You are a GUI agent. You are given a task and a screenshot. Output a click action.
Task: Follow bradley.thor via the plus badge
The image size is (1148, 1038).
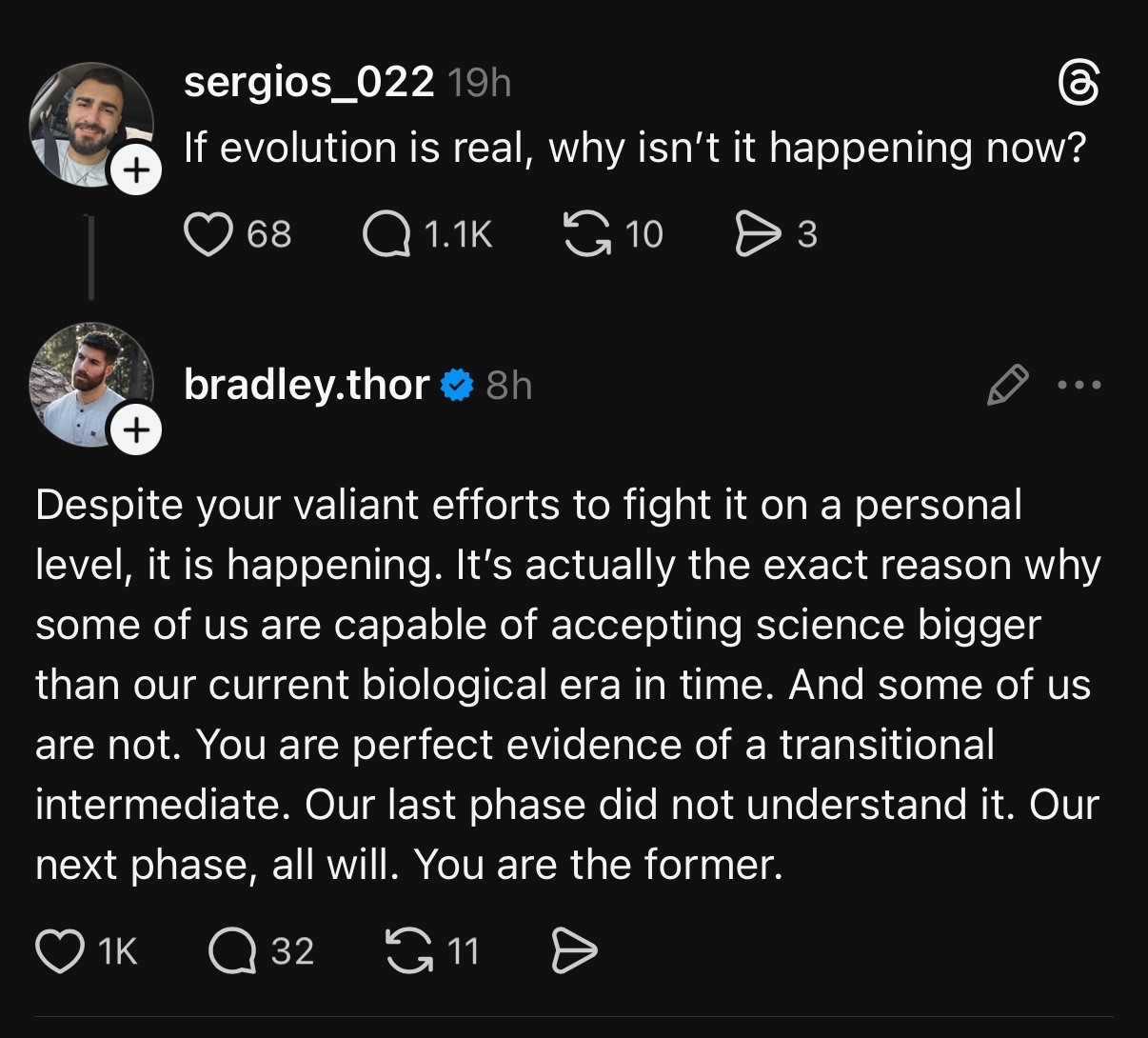click(x=137, y=430)
